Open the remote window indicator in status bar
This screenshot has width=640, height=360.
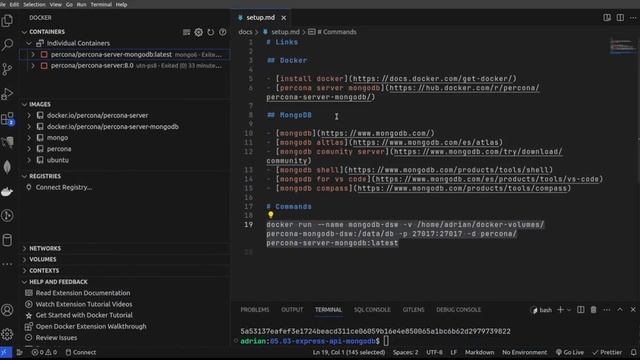(6, 352)
